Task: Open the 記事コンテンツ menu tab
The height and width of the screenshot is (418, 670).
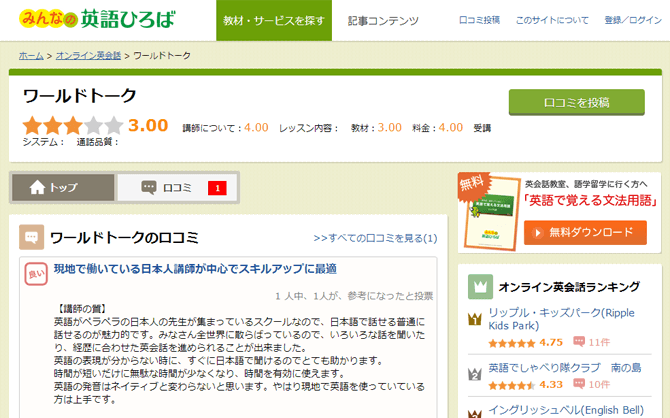Action: coord(383,21)
